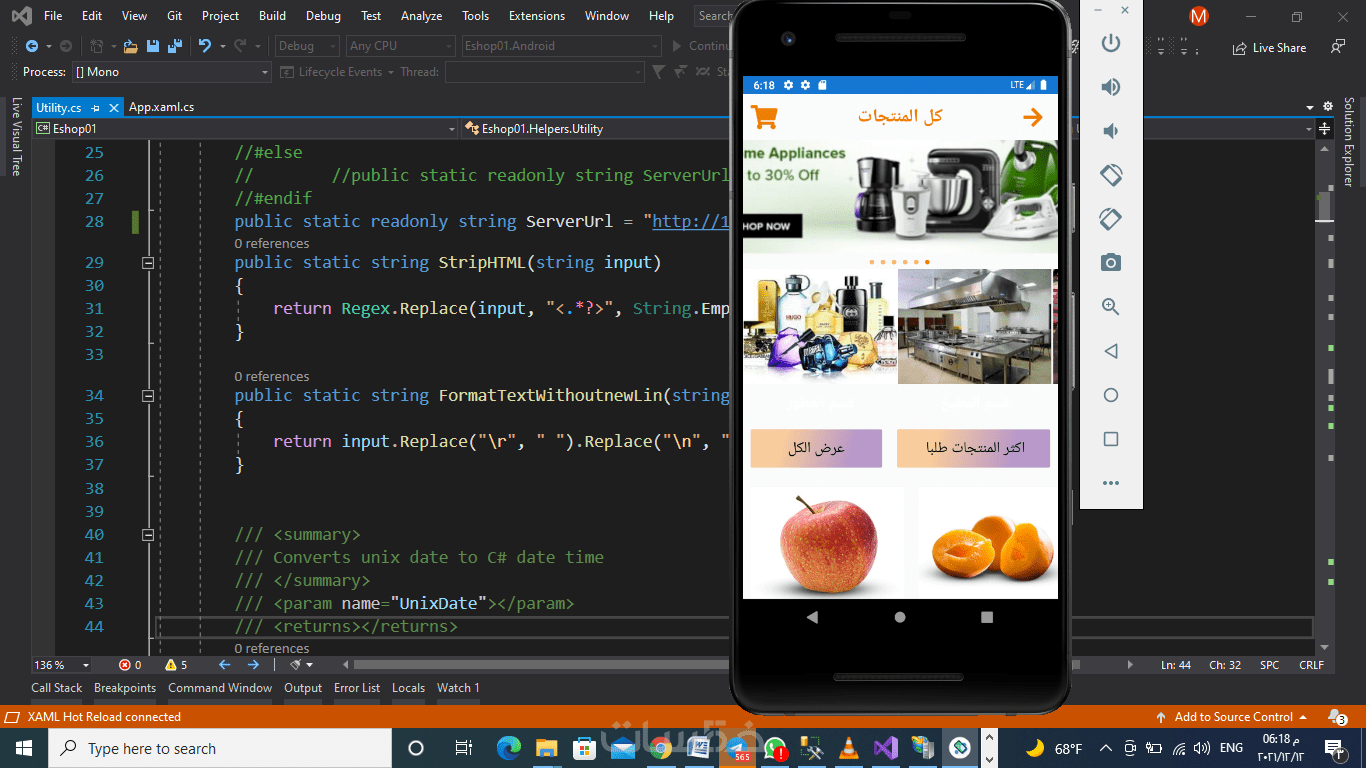
Task: Click Add to Source Control
Action: 1231,717
